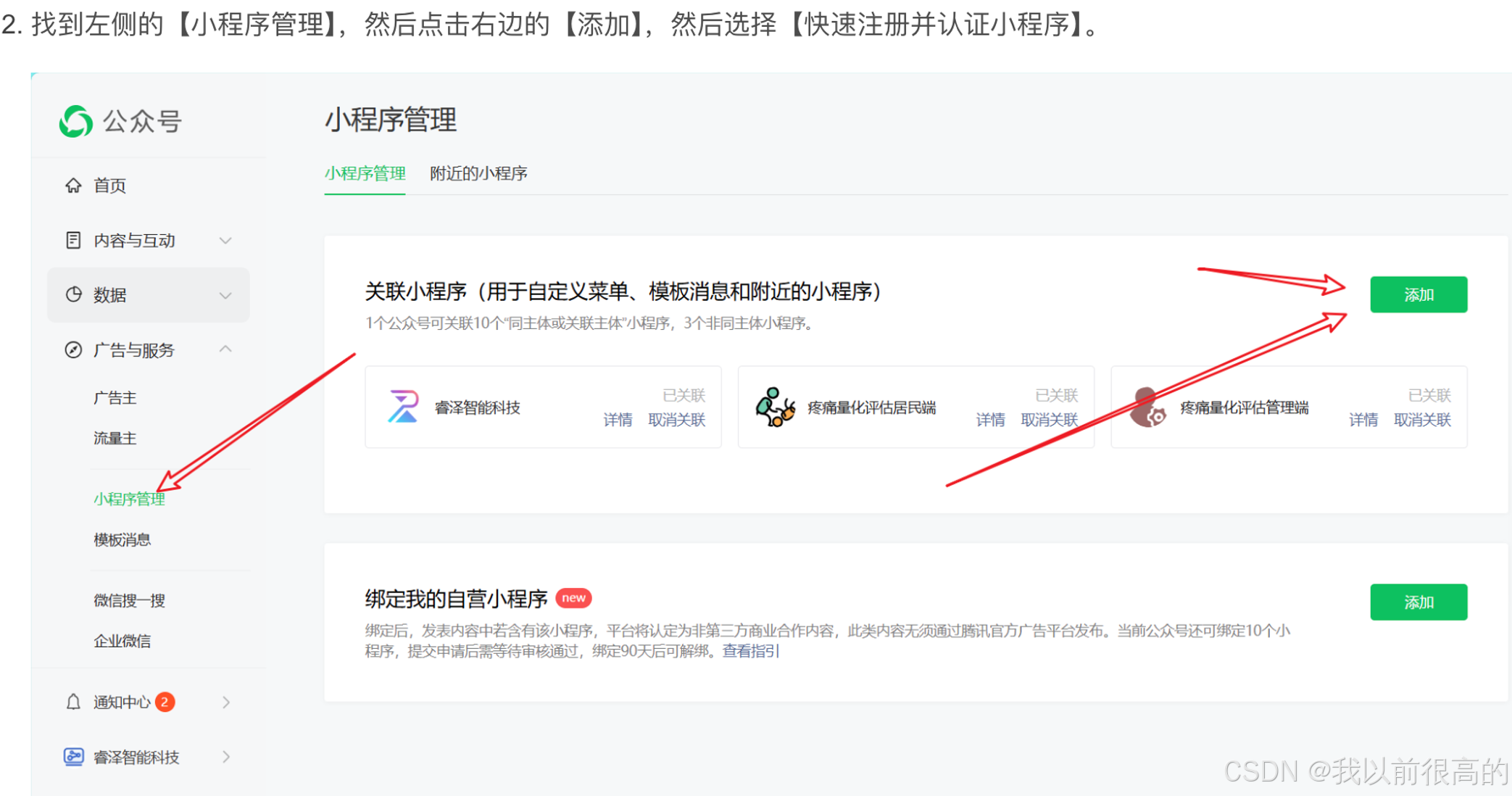The image size is (1512, 796).
Task: Click 取消关联 for 疼痛量化评估管理端
Action: 1422,420
